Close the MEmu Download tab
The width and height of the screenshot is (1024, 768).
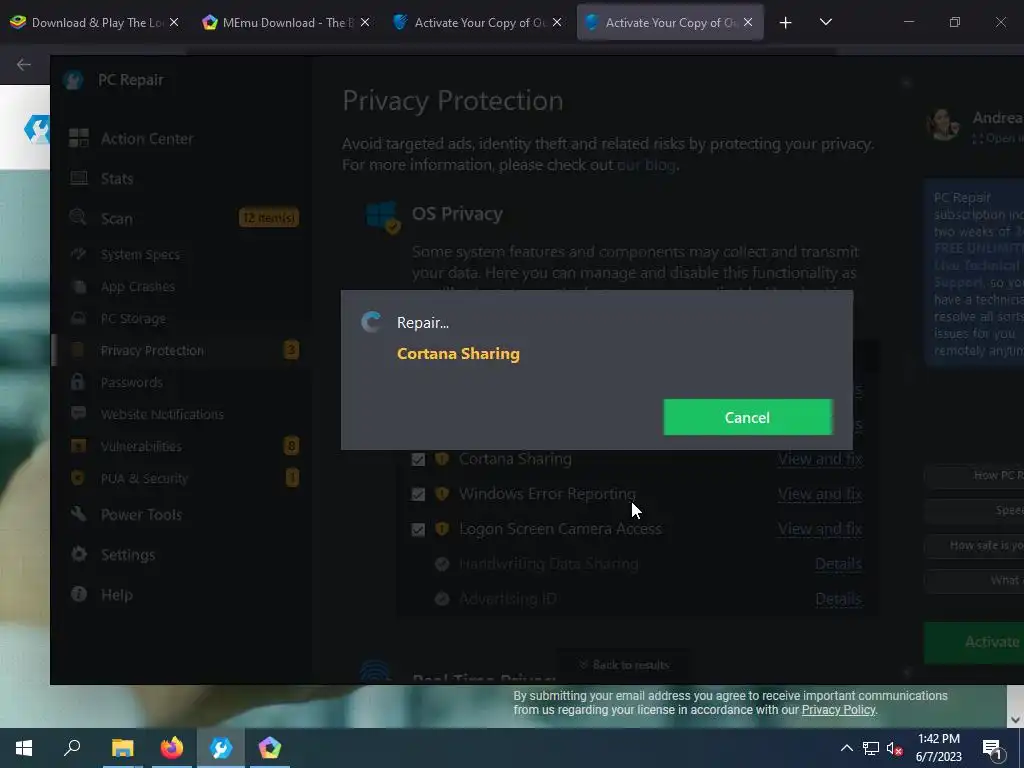coord(365,22)
